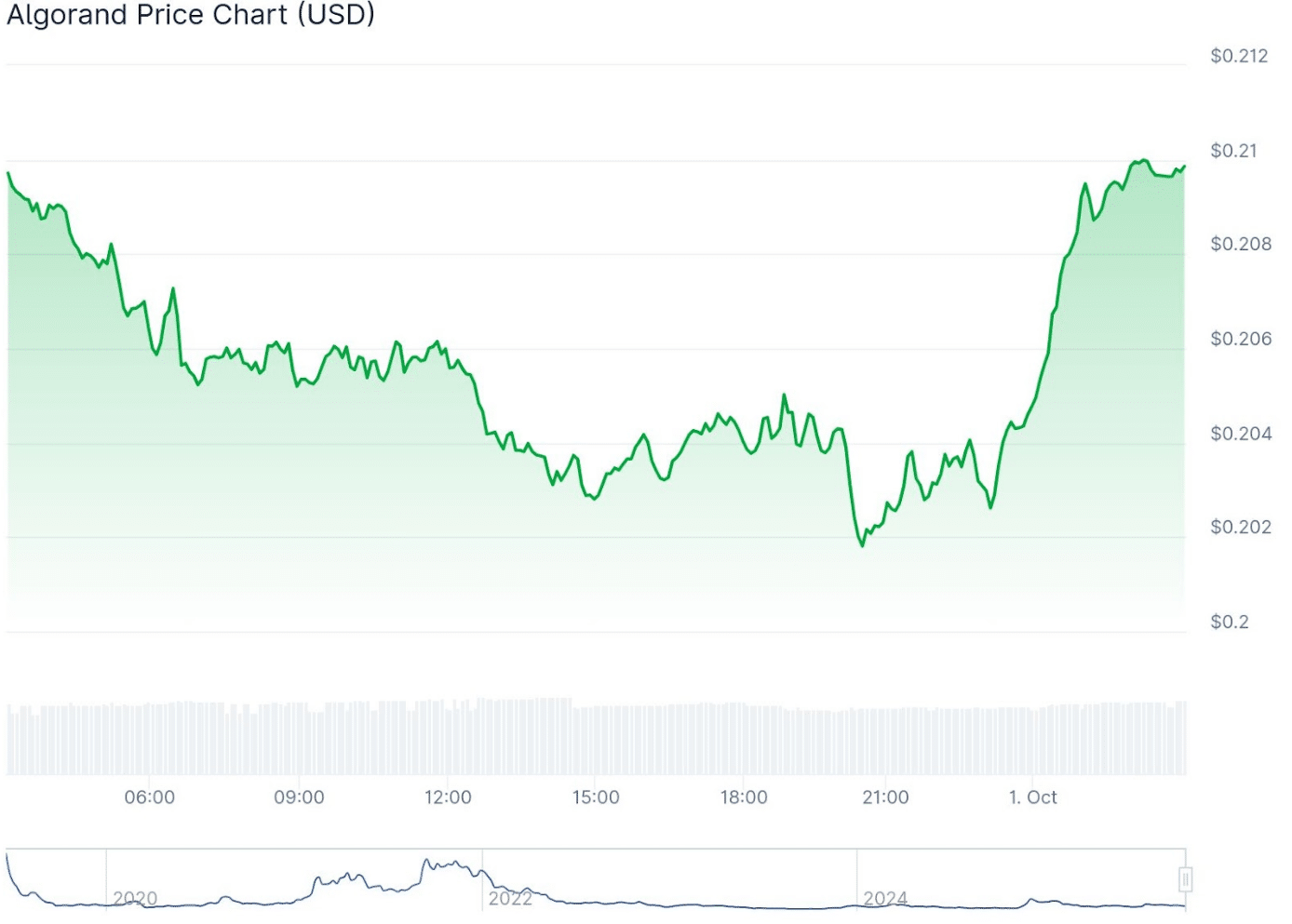The image size is (1292, 924).
Task: Click the $0.21 price axis label
Action: click(1233, 151)
